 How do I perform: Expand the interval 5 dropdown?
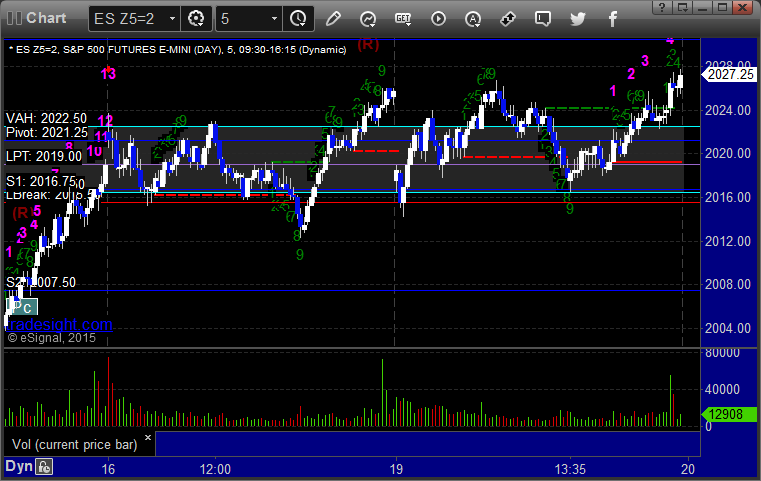(274, 19)
